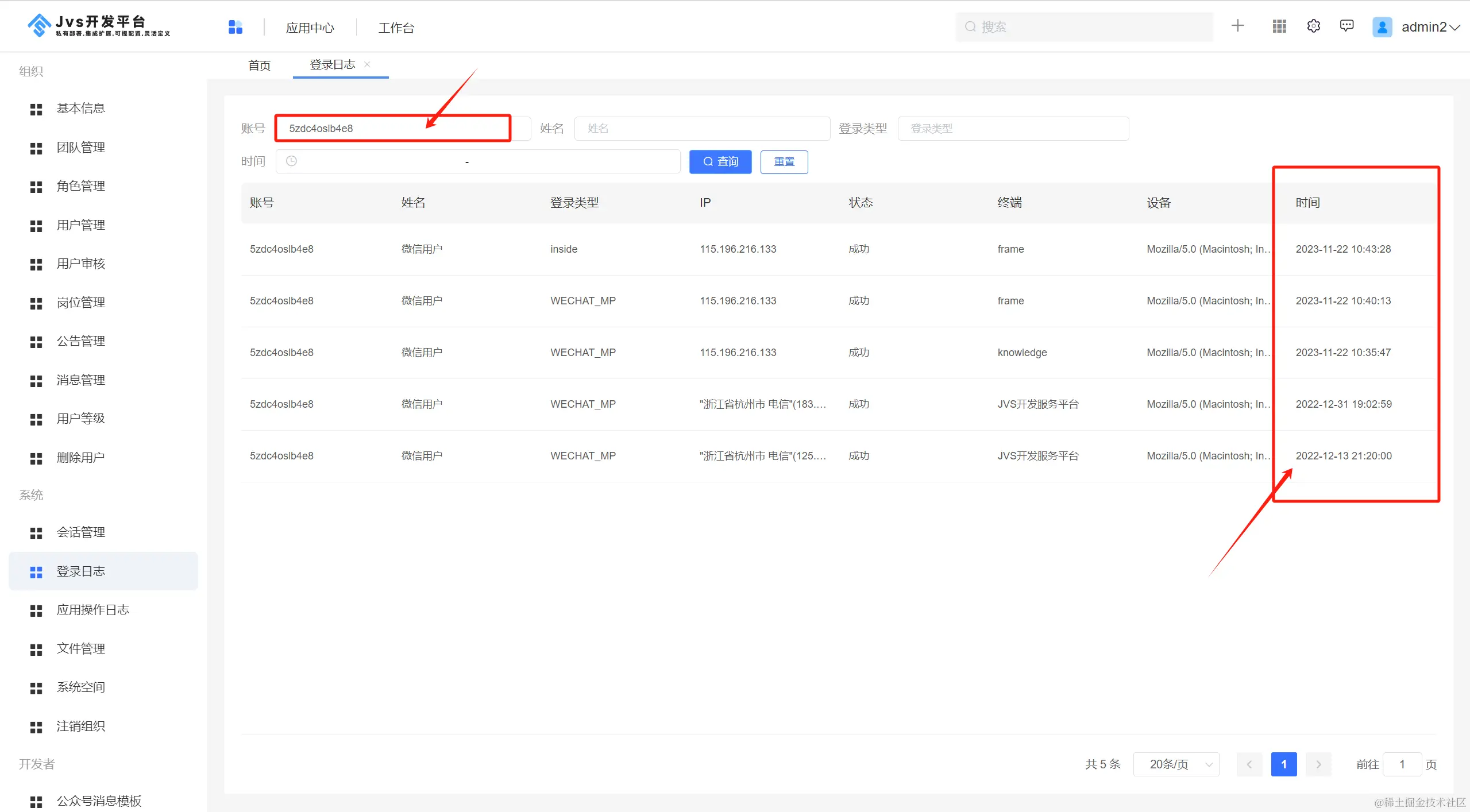The image size is (1470, 812).
Task: Click the 重置 reset button
Action: tap(784, 162)
